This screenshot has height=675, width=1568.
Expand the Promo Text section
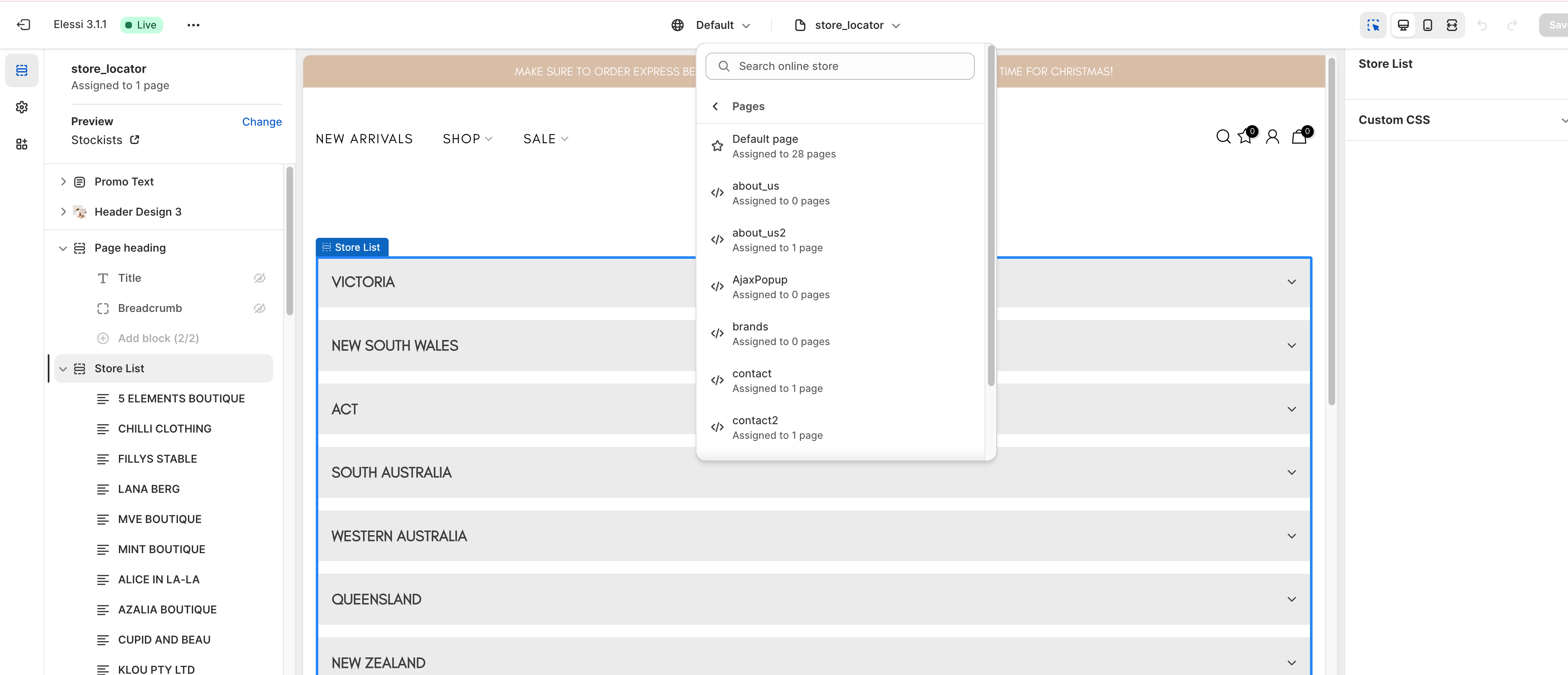pyautogui.click(x=63, y=182)
